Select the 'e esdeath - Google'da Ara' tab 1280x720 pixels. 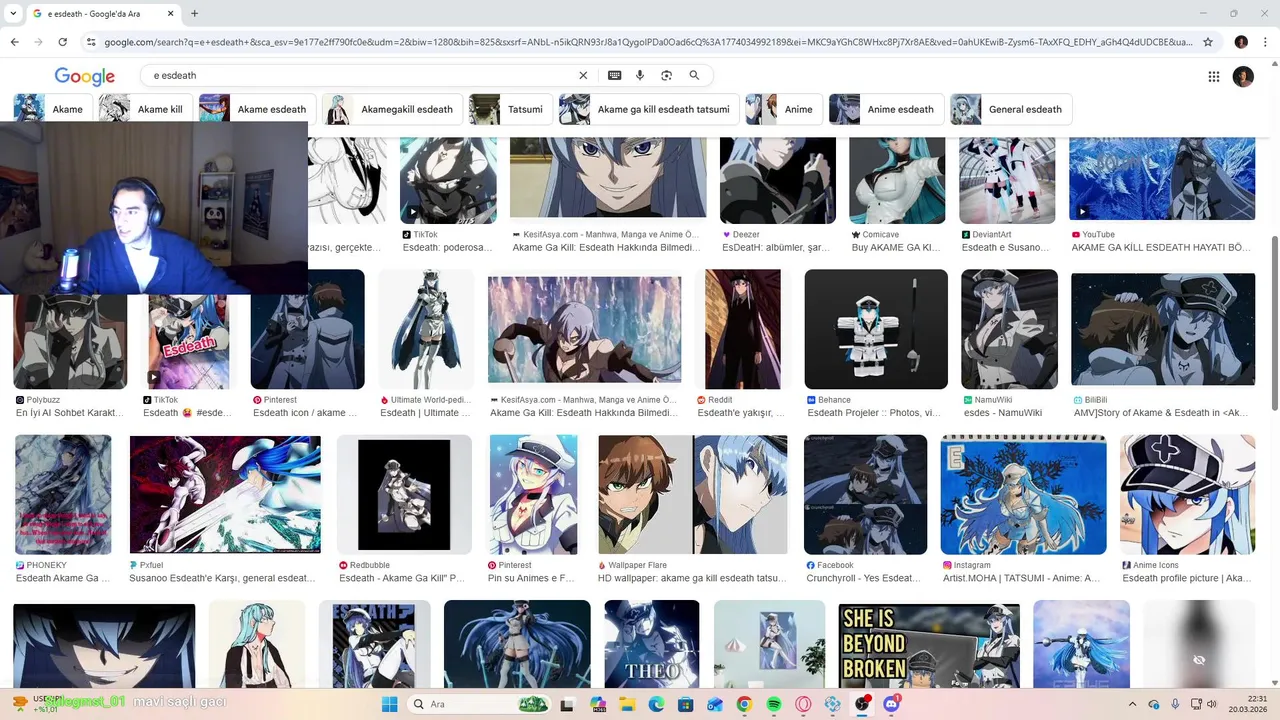point(103,13)
